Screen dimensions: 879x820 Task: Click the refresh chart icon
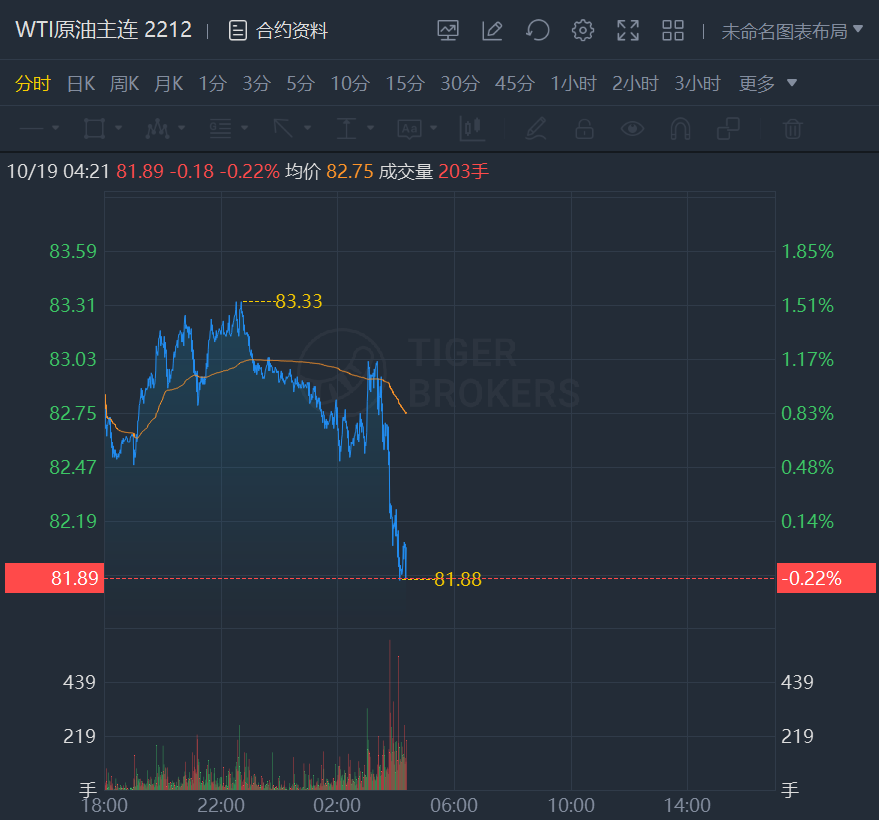pos(538,30)
